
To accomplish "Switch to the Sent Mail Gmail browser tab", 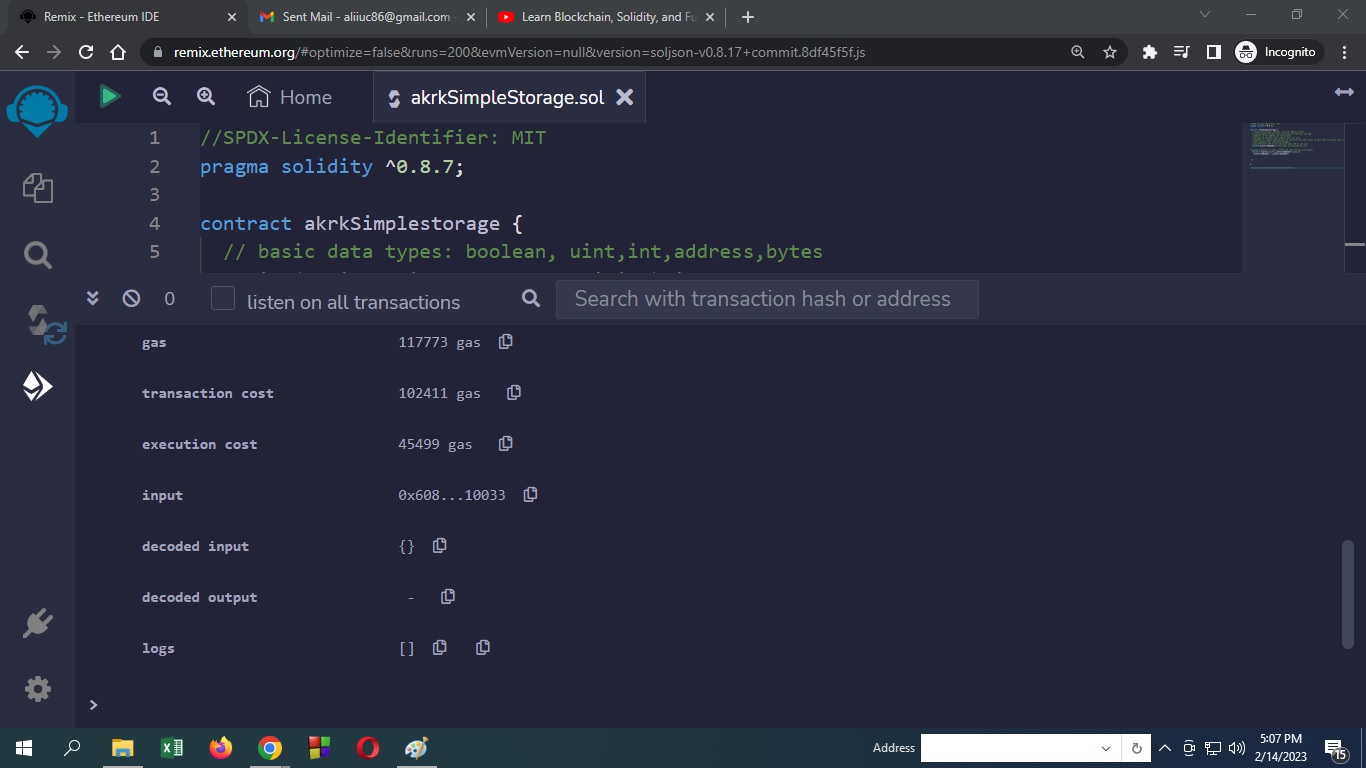I will 365,17.
